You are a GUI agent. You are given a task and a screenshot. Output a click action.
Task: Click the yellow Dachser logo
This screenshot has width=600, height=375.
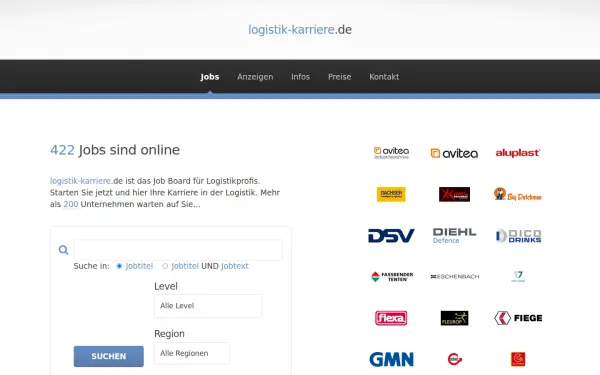(x=391, y=194)
